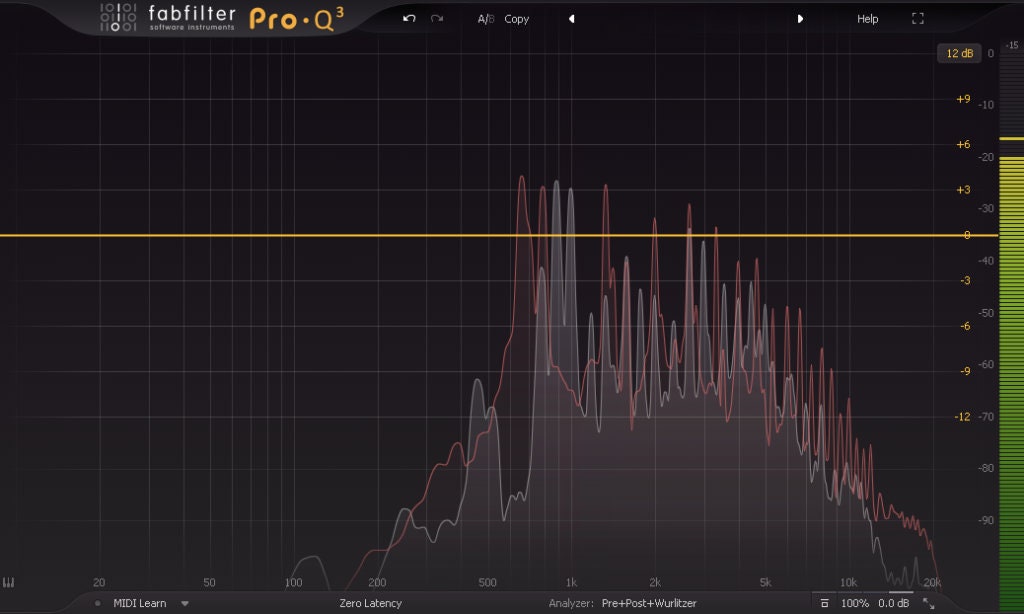Screen dimensions: 1024x614
Task: Click the 100% gain scale value
Action: [854, 603]
